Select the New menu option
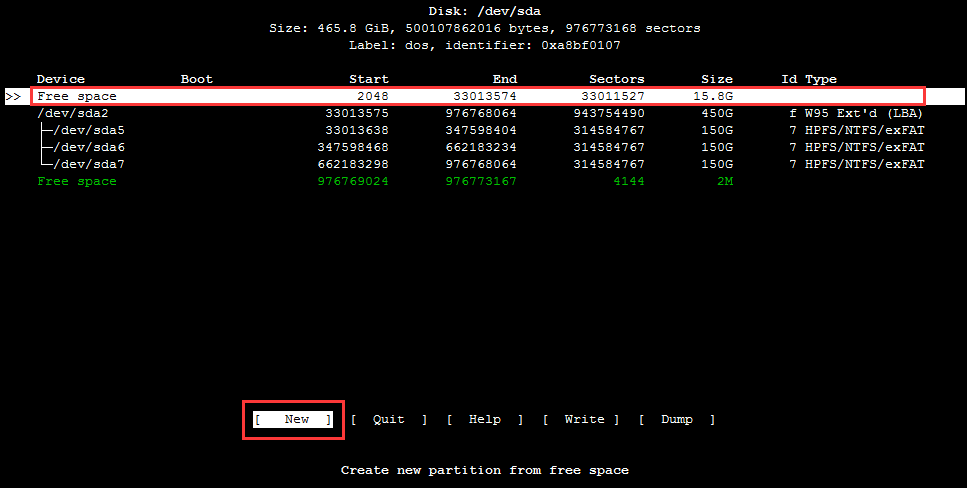This screenshot has height=488, width=967. tap(295, 420)
